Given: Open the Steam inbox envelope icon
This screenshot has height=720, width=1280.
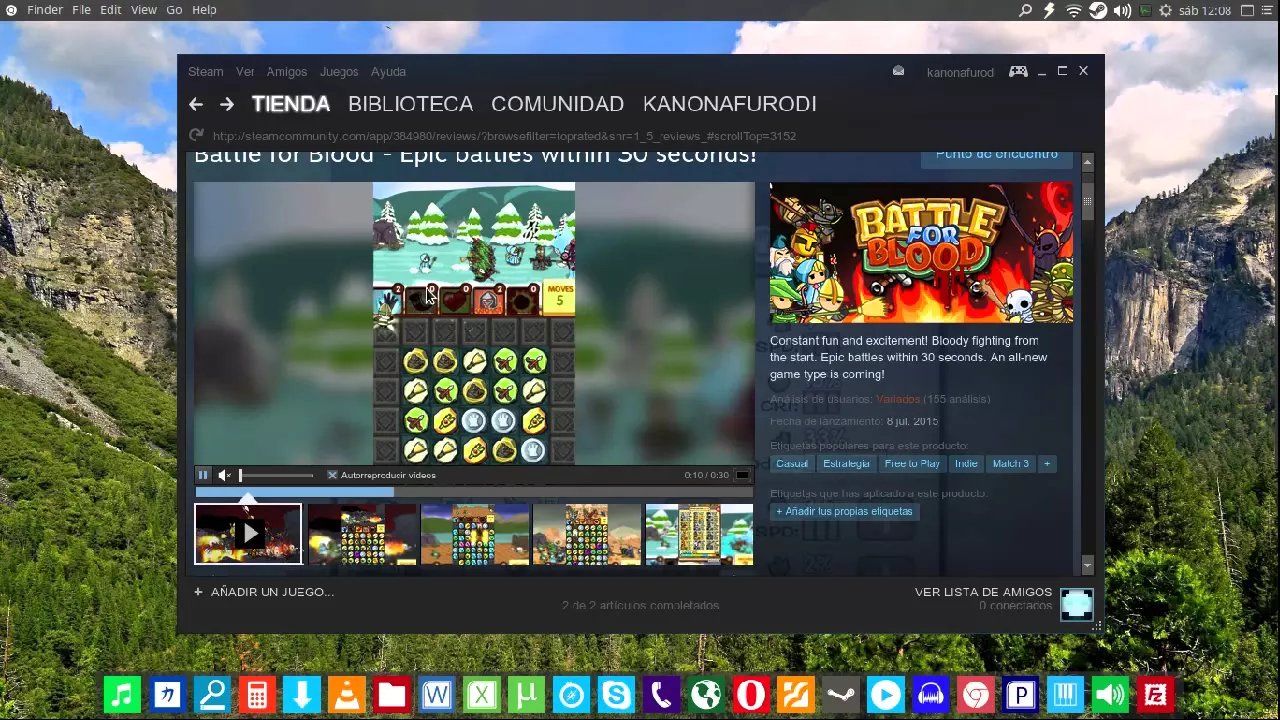Looking at the screenshot, I should click(x=898, y=71).
